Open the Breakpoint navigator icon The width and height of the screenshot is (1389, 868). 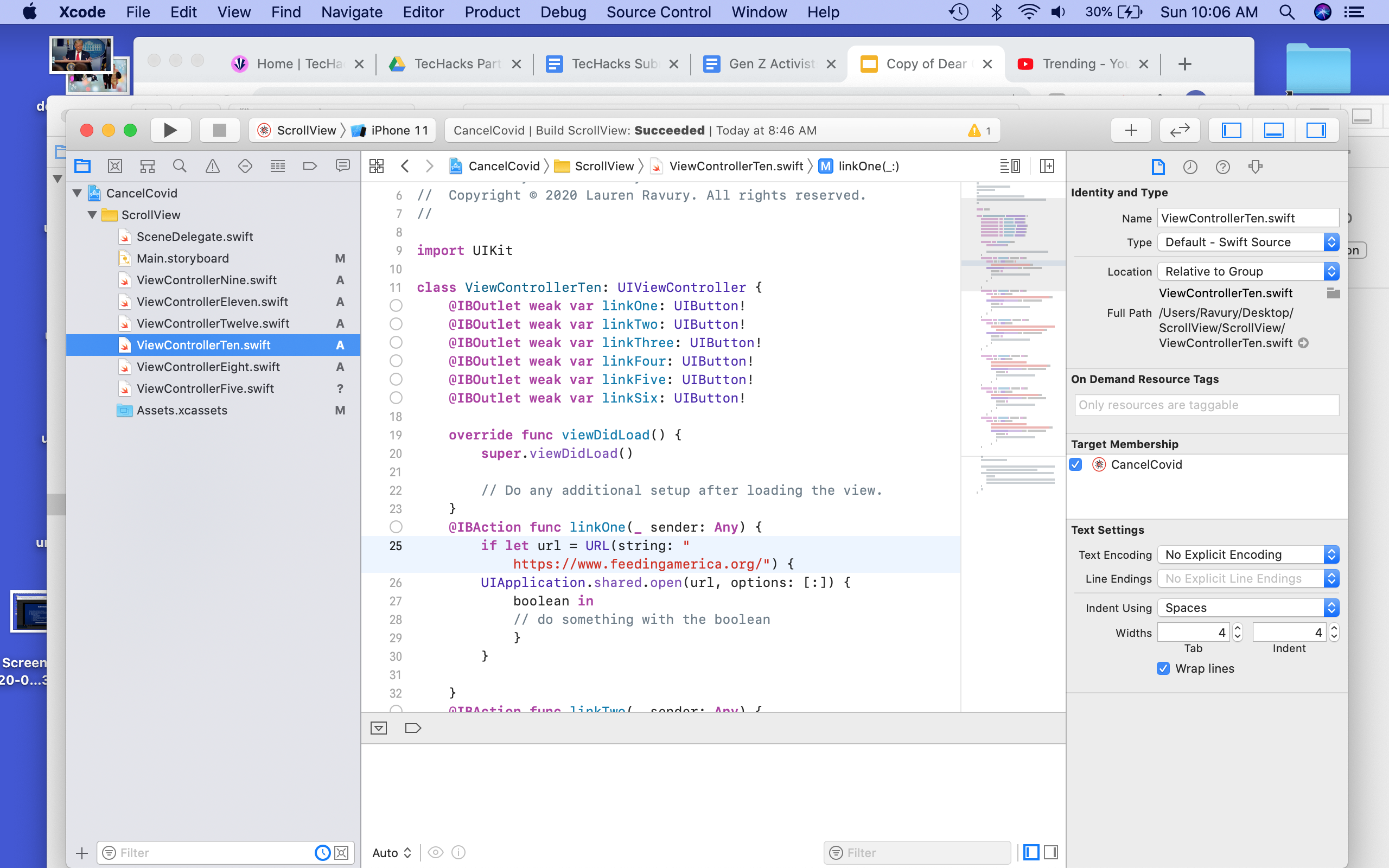point(310,167)
